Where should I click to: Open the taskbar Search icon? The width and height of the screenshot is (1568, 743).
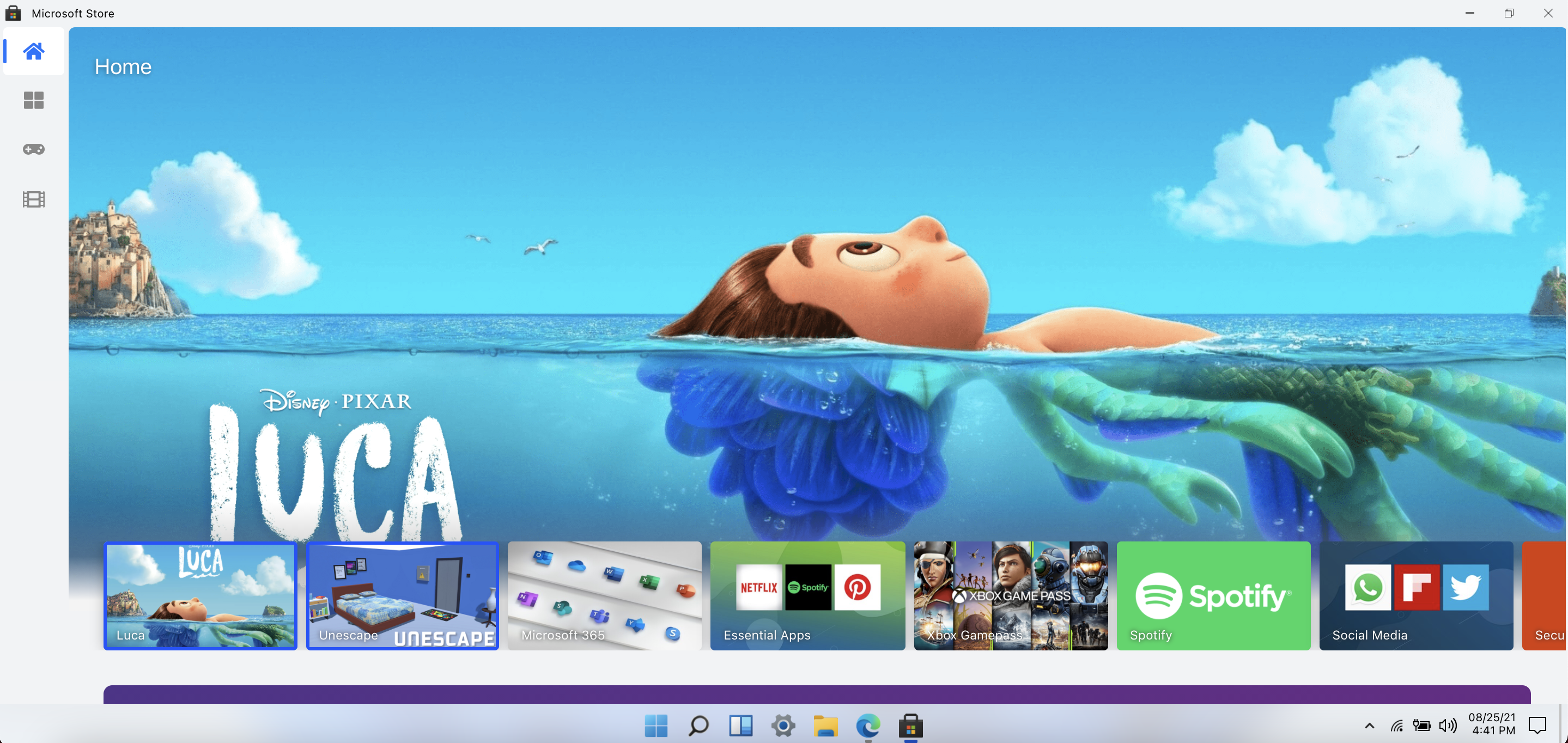pyautogui.click(x=698, y=726)
